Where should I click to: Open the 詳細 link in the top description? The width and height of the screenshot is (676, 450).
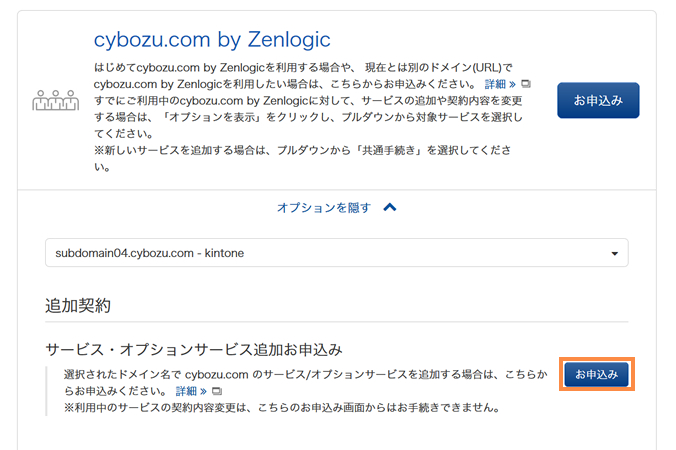pyautogui.click(x=500, y=84)
